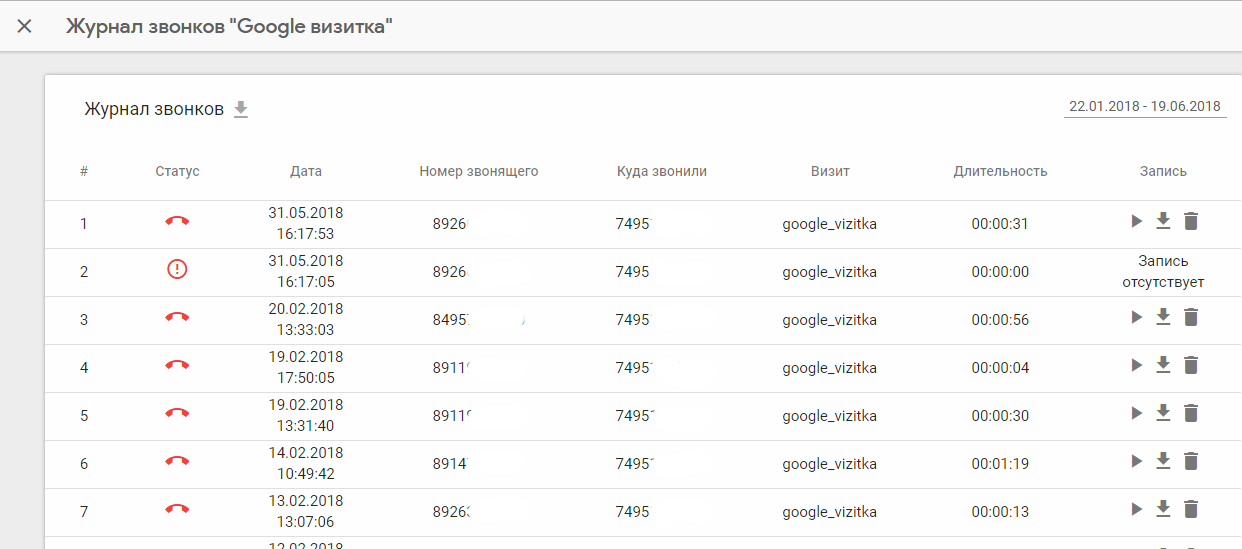Play the recording of call 3
Screen dimensions: 1242x549
click(1136, 317)
